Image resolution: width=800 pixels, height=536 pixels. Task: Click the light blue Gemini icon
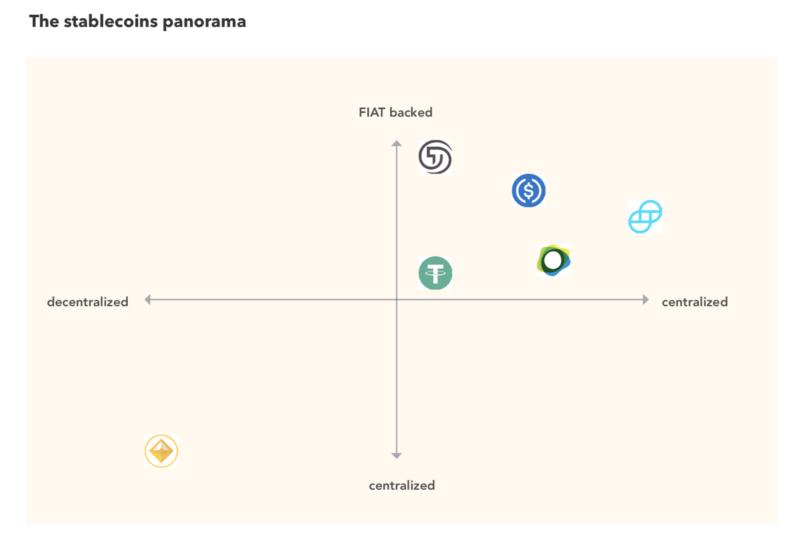(645, 216)
